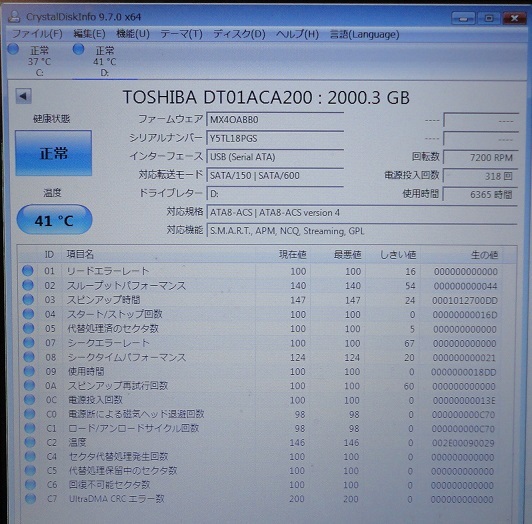This screenshot has width=532, height=524.
Task: Open the 機能(U) menu
Action: (133, 34)
